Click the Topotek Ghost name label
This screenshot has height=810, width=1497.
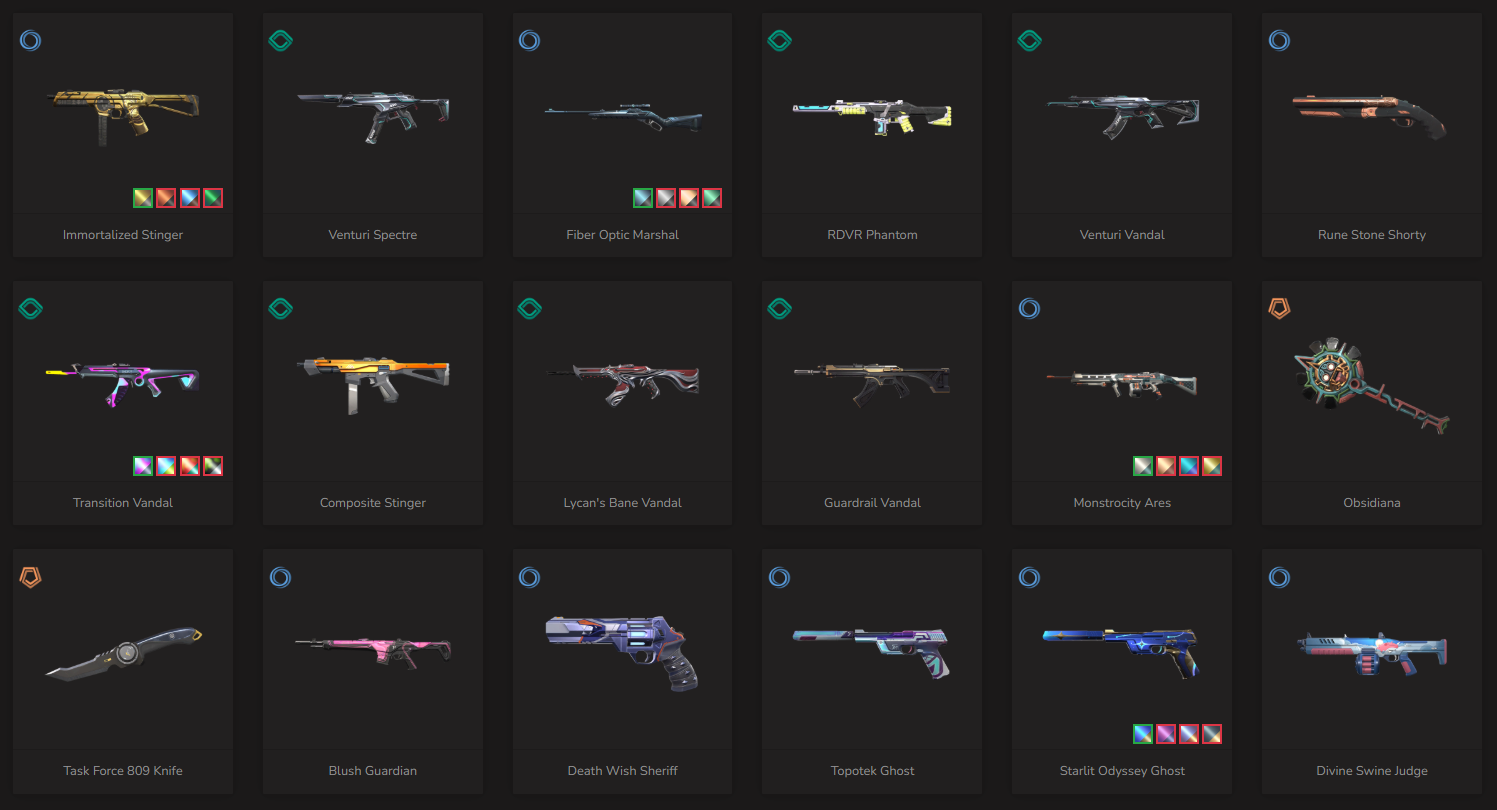[x=873, y=771]
